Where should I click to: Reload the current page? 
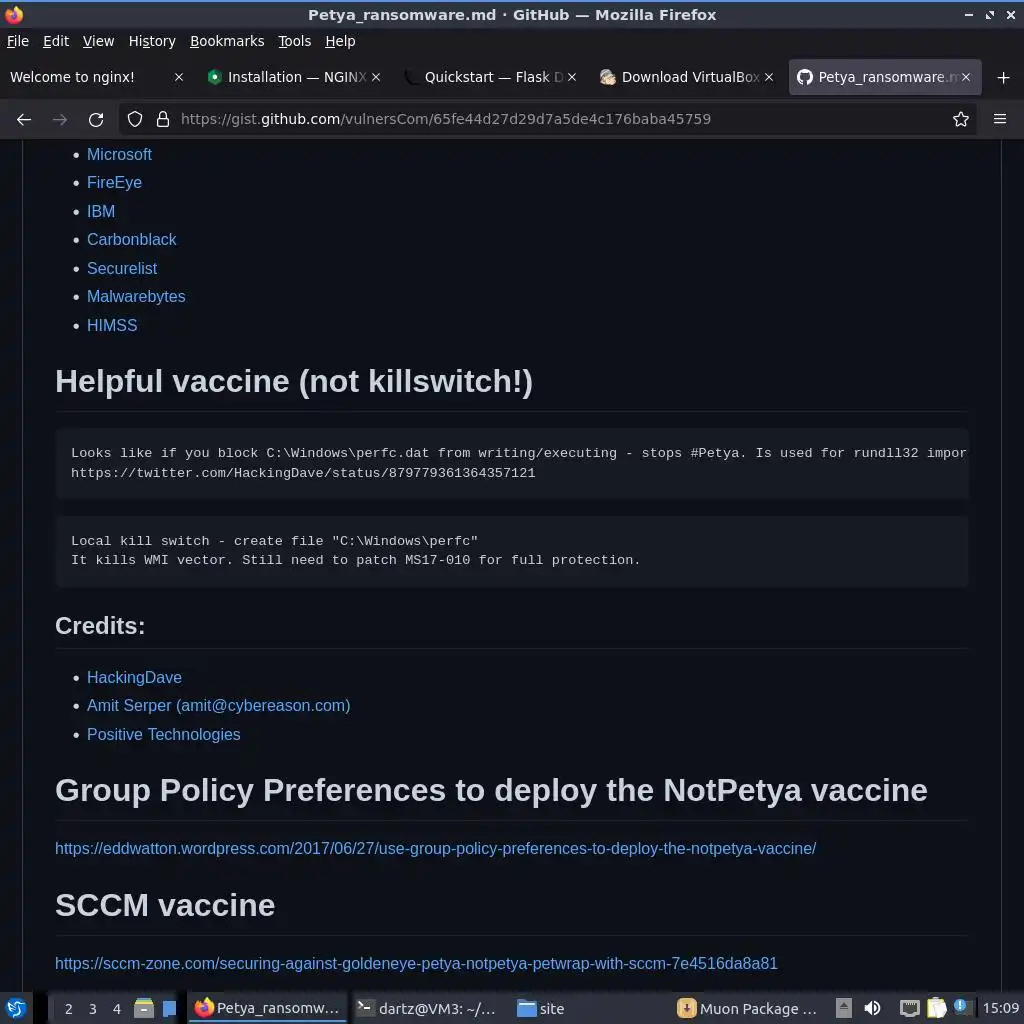(x=96, y=119)
